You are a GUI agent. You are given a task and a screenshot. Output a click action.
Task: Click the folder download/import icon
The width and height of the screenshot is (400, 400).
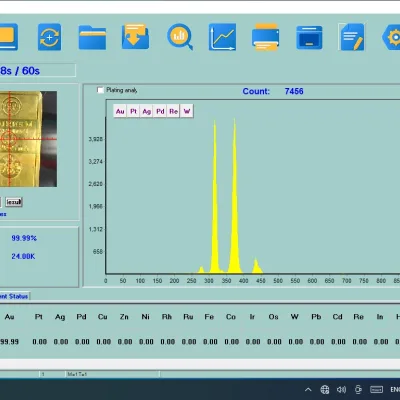pos(135,36)
